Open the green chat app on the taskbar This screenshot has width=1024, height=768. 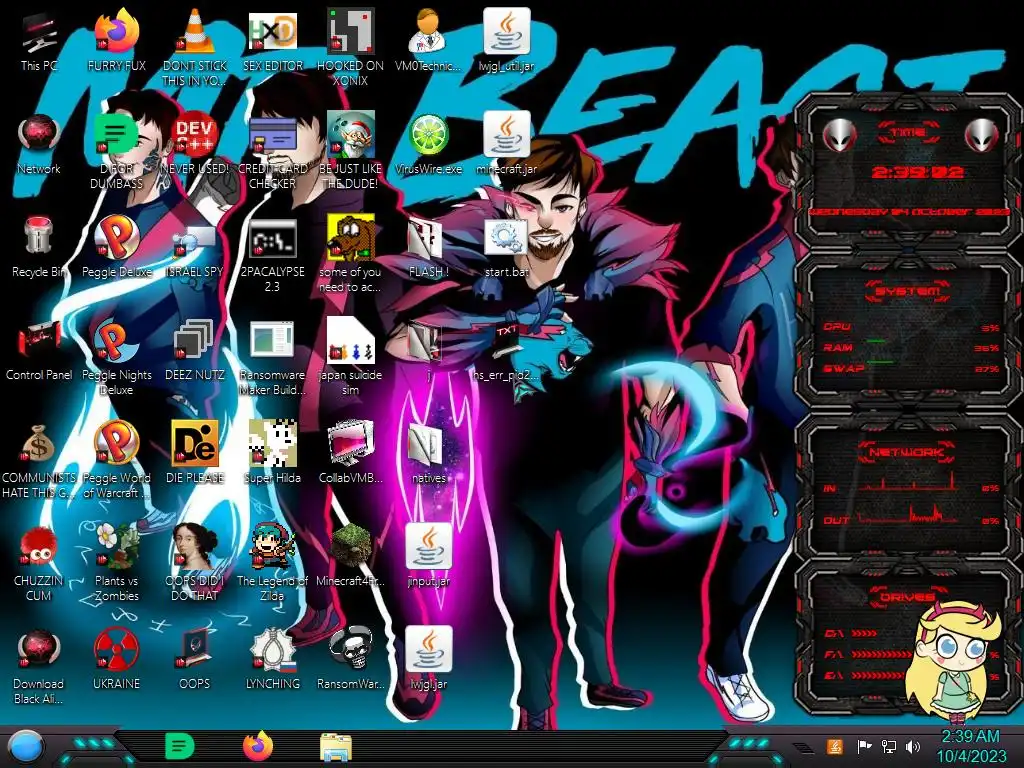pos(180,746)
